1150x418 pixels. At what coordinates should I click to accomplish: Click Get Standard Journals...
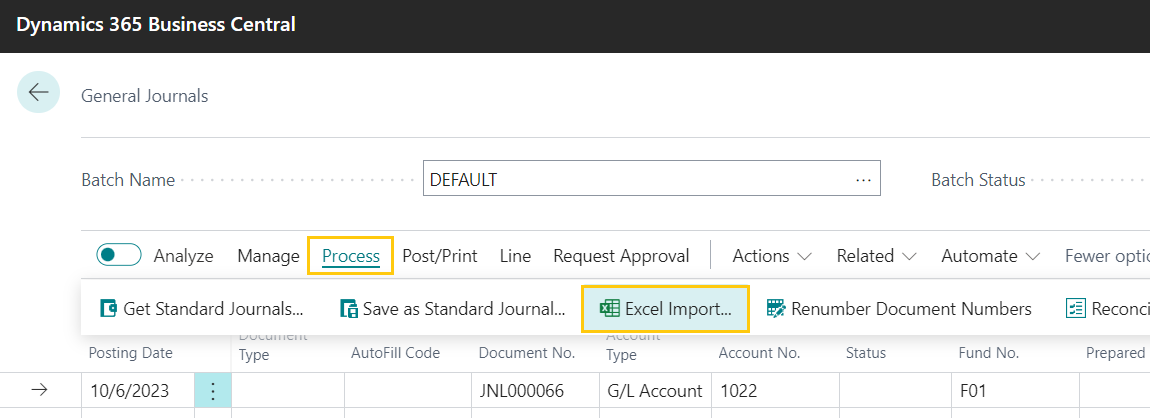tap(202, 309)
